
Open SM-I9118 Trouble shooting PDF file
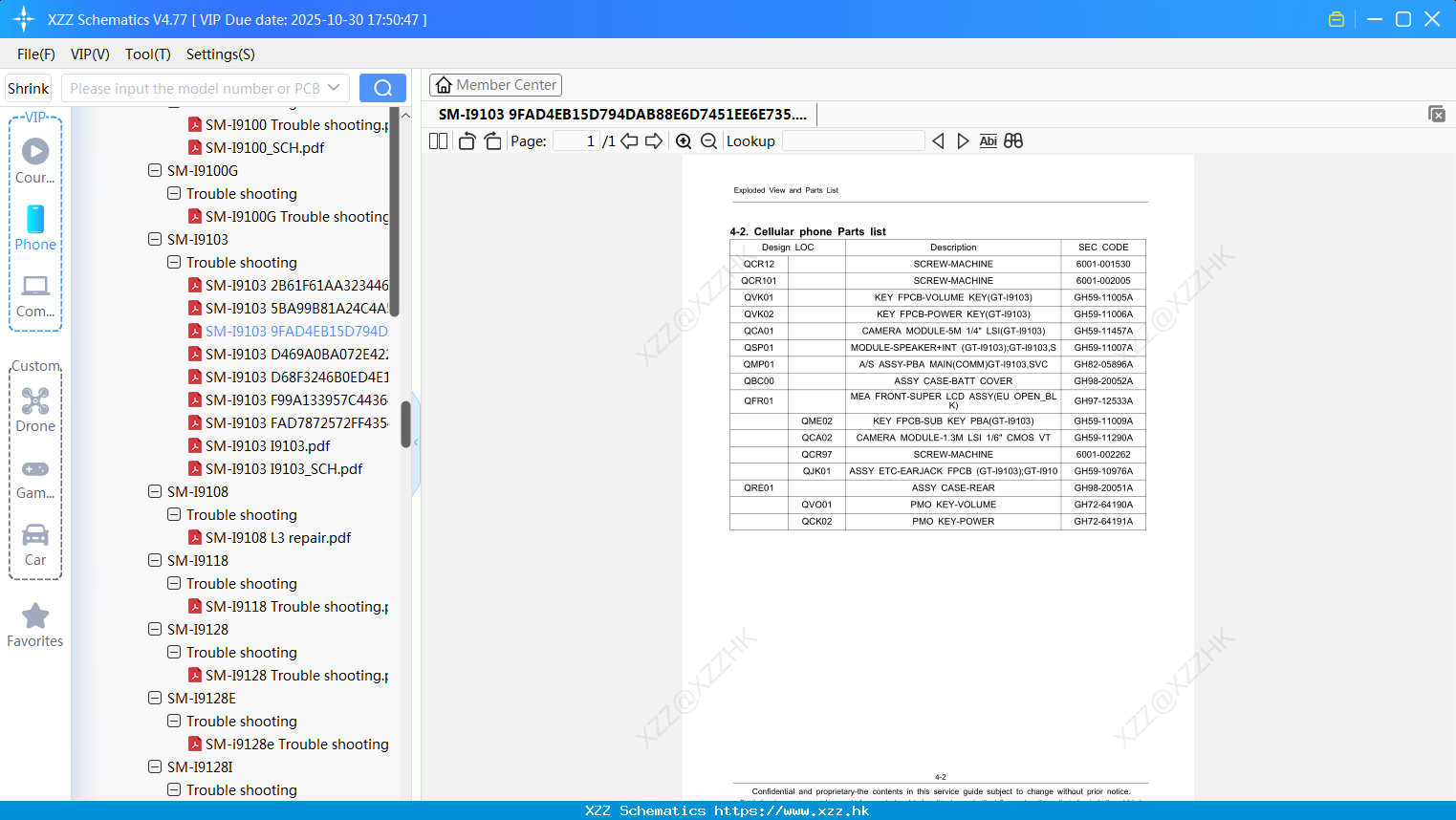pos(297,606)
